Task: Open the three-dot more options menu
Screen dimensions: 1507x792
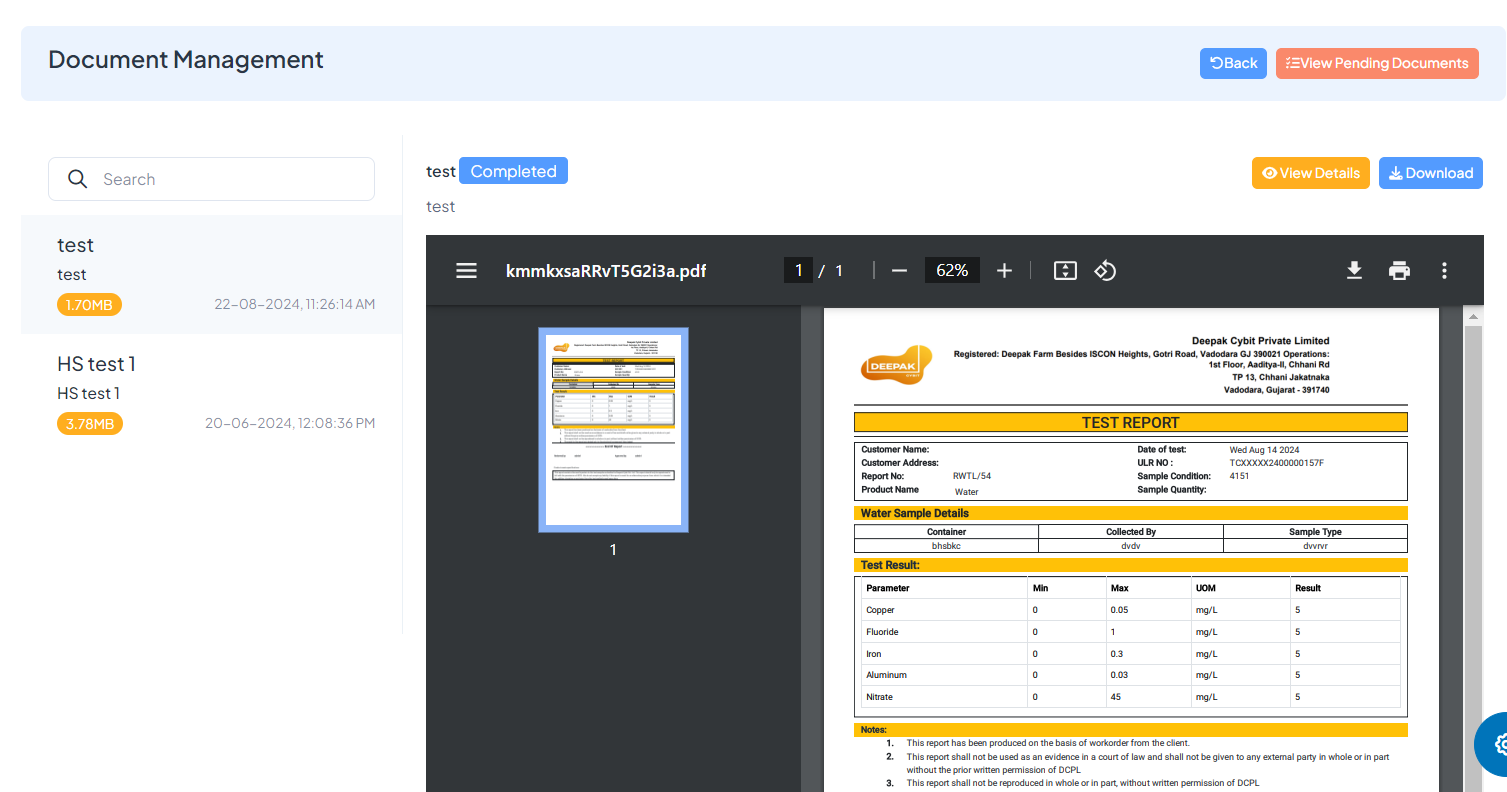Action: click(1444, 270)
